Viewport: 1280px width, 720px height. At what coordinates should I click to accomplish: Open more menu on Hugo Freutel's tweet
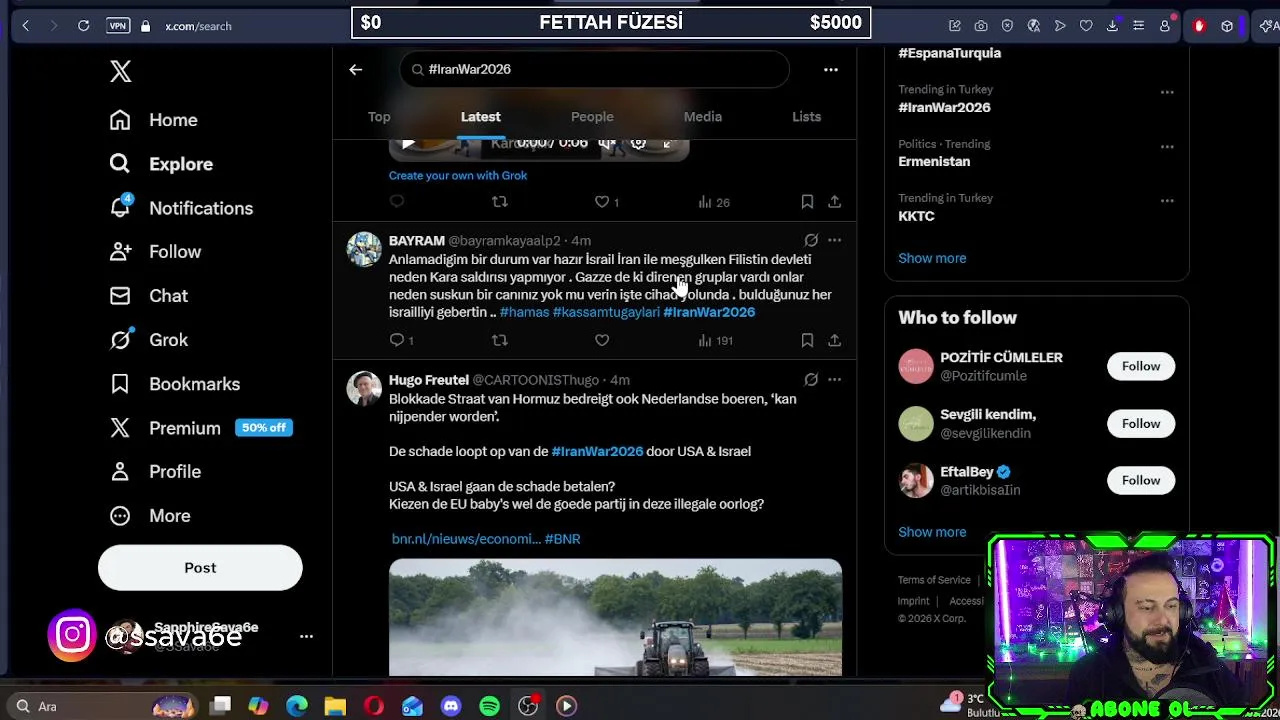[x=834, y=379]
